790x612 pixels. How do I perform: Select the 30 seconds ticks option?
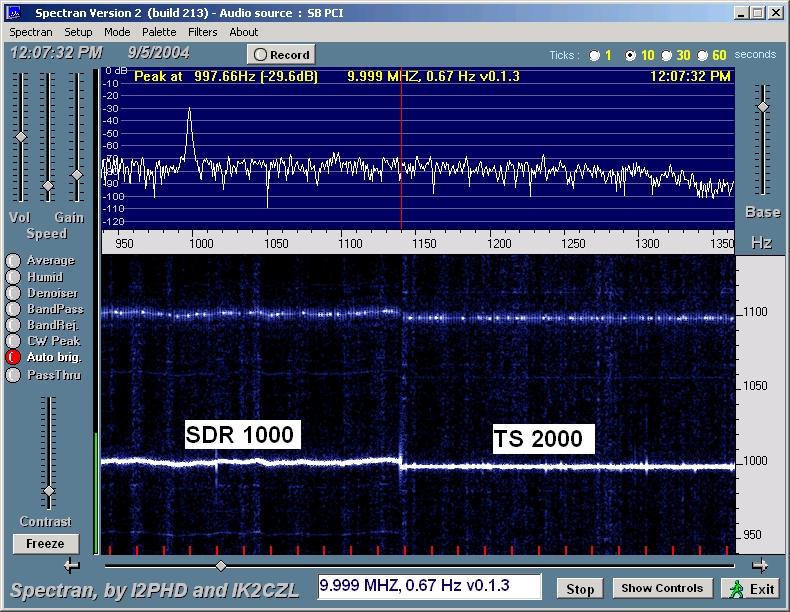pos(665,56)
